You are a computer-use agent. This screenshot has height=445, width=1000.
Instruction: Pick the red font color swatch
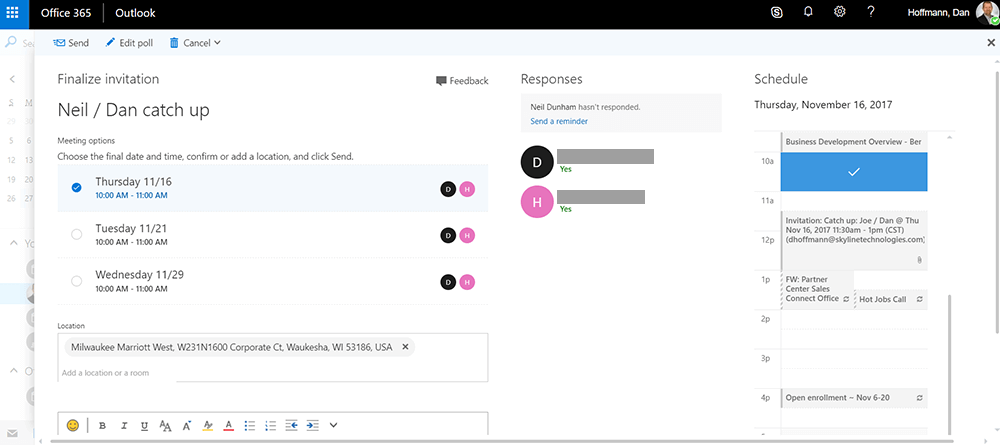point(228,425)
